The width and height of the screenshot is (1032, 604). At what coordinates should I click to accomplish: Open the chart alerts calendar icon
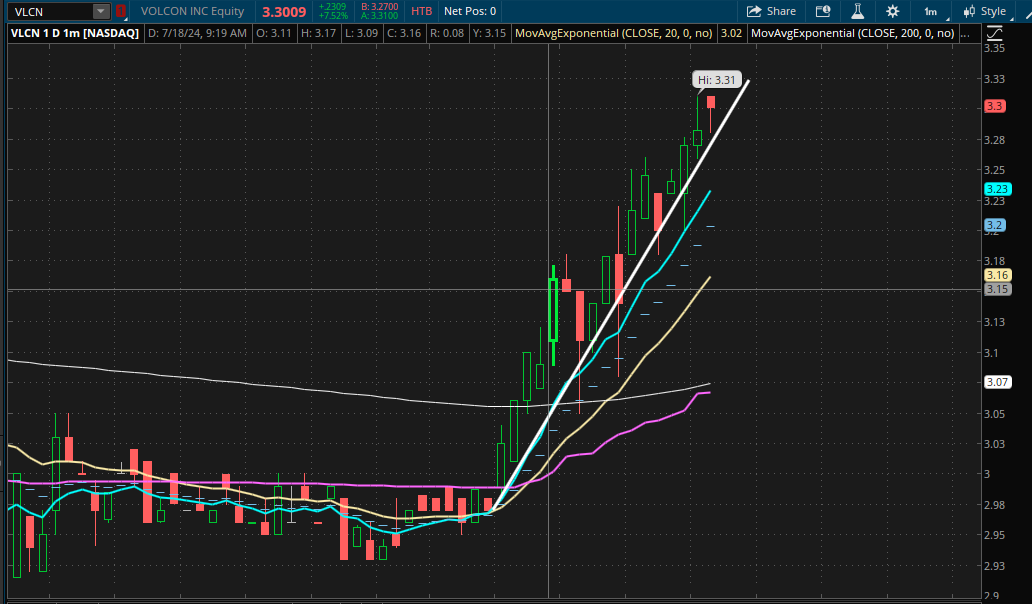click(823, 11)
